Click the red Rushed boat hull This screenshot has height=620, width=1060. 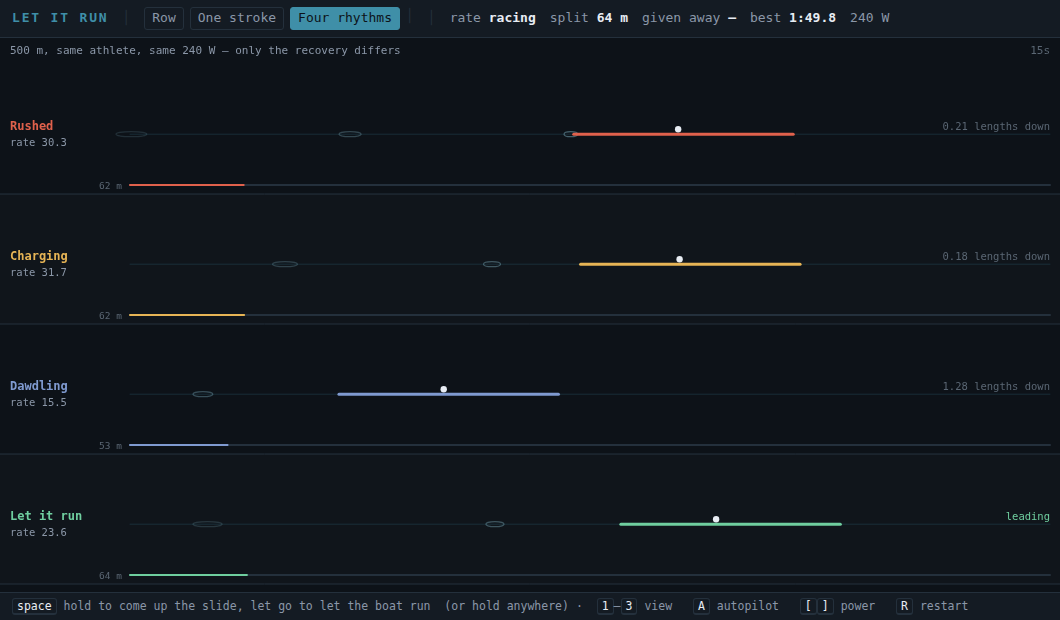(x=683, y=135)
